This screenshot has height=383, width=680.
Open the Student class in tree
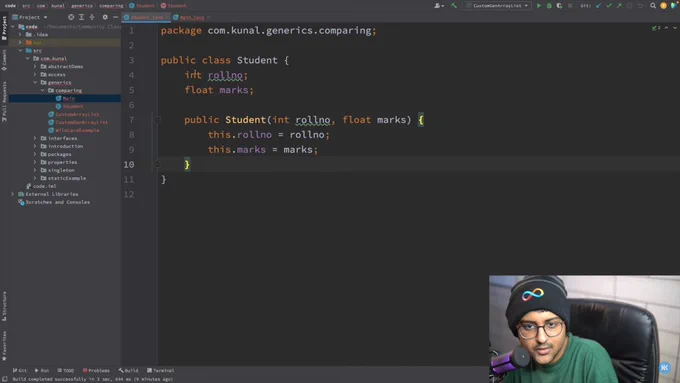(x=69, y=106)
